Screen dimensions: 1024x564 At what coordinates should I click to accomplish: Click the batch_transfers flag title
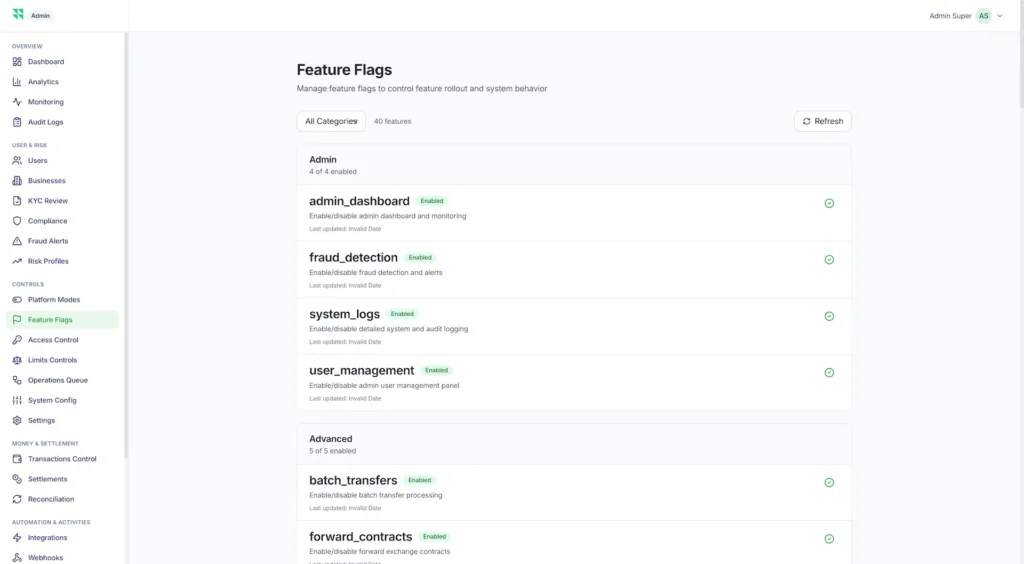click(353, 480)
